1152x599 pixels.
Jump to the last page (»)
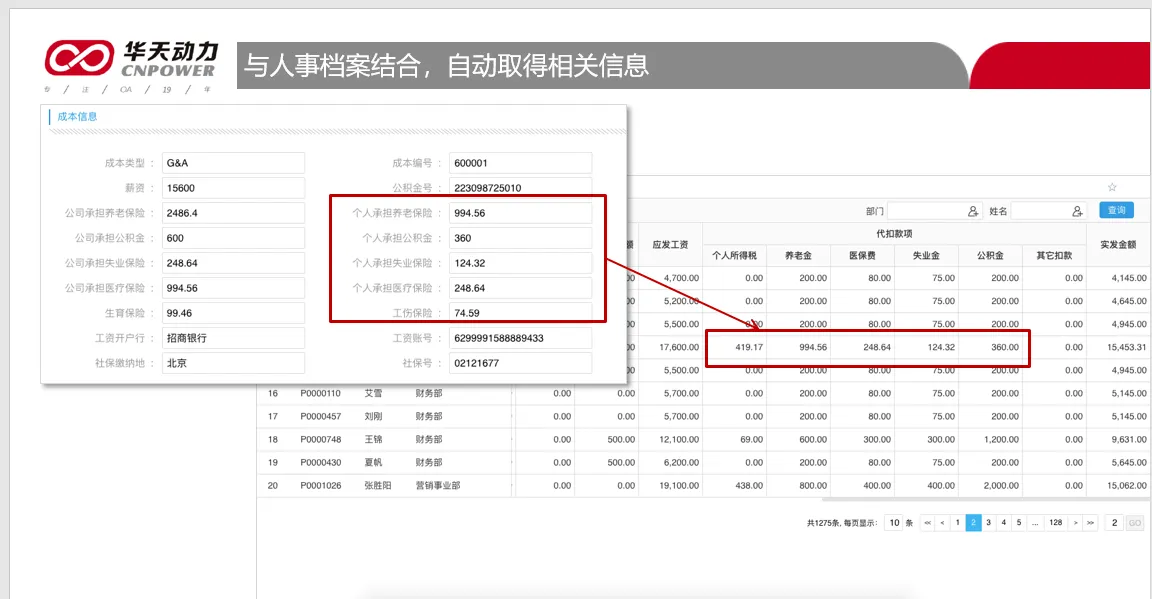tap(1090, 523)
